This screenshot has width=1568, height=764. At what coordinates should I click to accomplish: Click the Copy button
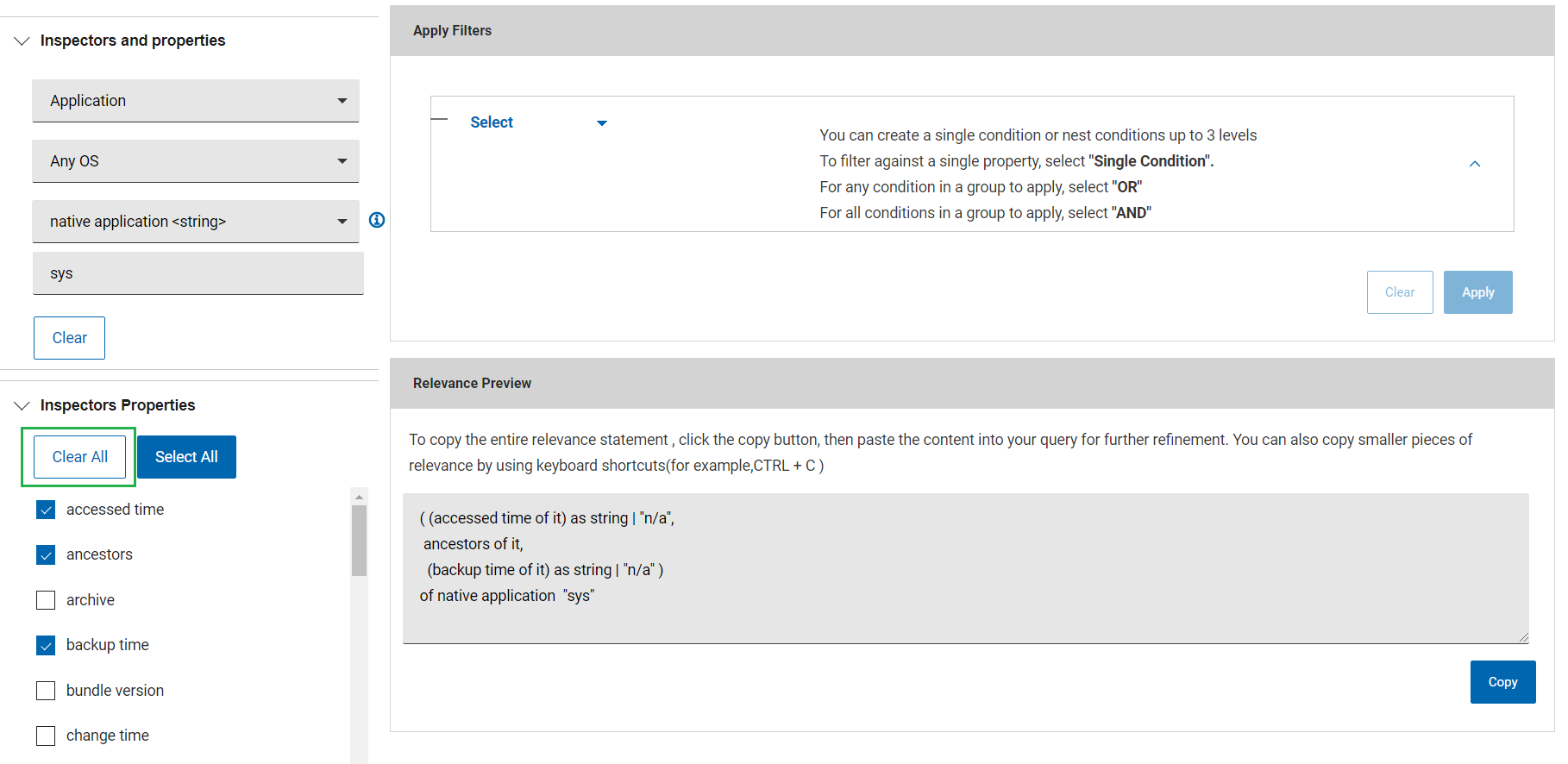click(x=1502, y=682)
